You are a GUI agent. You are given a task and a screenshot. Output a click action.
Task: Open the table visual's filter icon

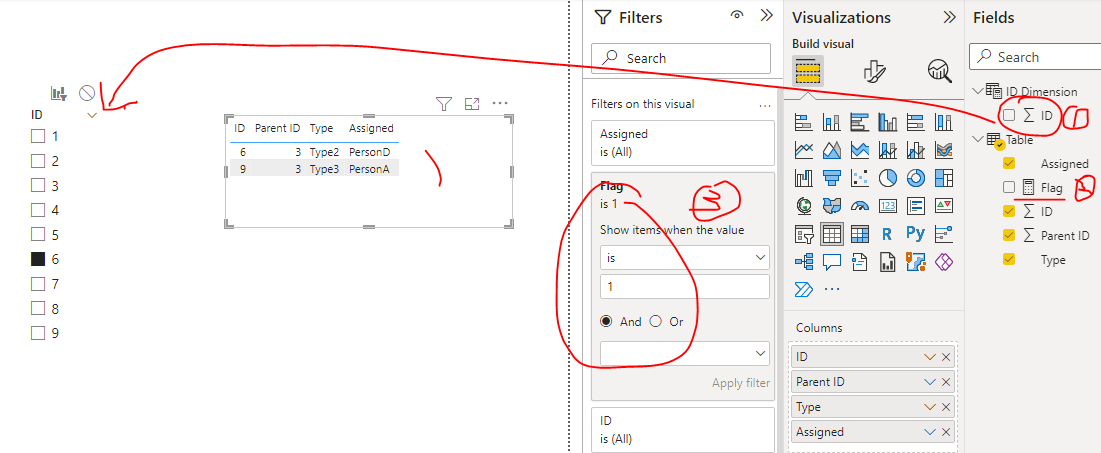(443, 104)
